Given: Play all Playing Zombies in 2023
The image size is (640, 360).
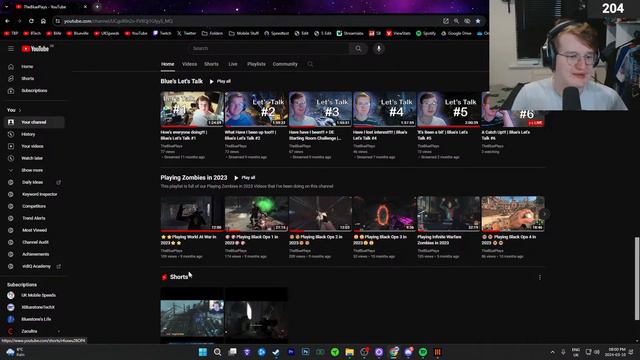Looking at the screenshot, I should coord(244,178).
